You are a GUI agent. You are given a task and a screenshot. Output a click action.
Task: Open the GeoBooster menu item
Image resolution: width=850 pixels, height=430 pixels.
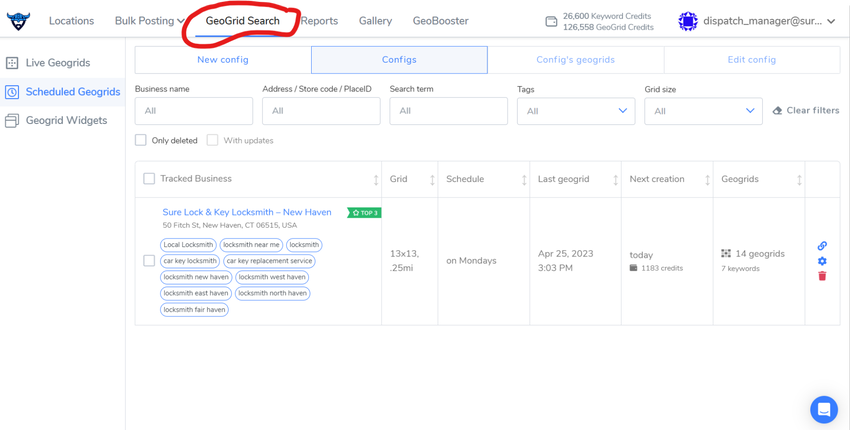441,21
